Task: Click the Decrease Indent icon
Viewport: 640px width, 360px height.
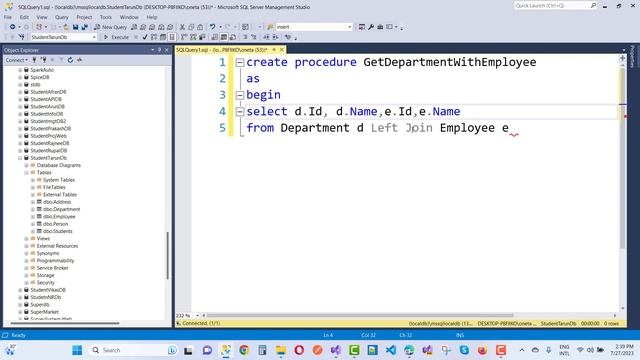Action: [x=266, y=37]
